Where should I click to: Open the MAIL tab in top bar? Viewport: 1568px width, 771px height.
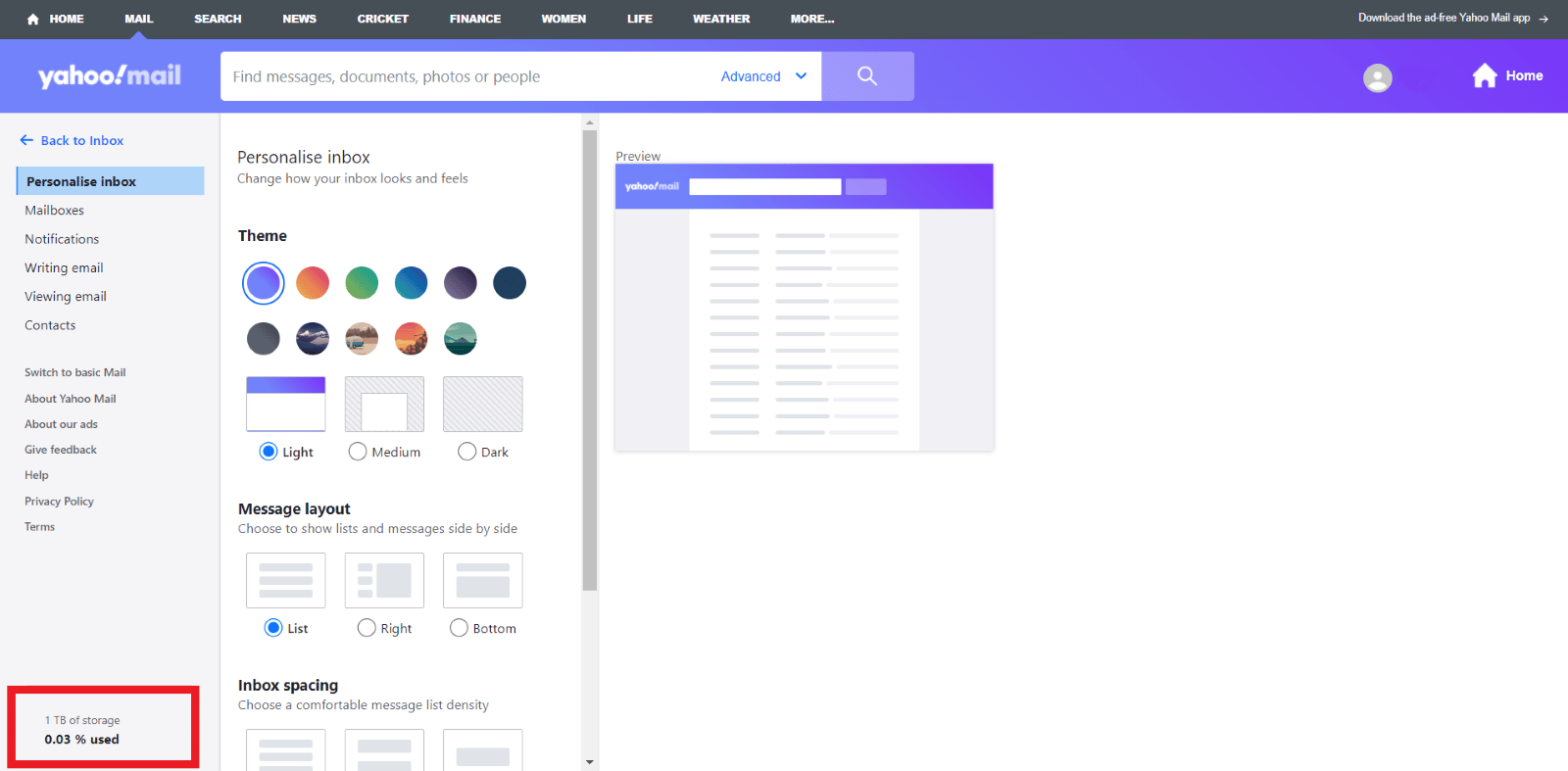[139, 19]
